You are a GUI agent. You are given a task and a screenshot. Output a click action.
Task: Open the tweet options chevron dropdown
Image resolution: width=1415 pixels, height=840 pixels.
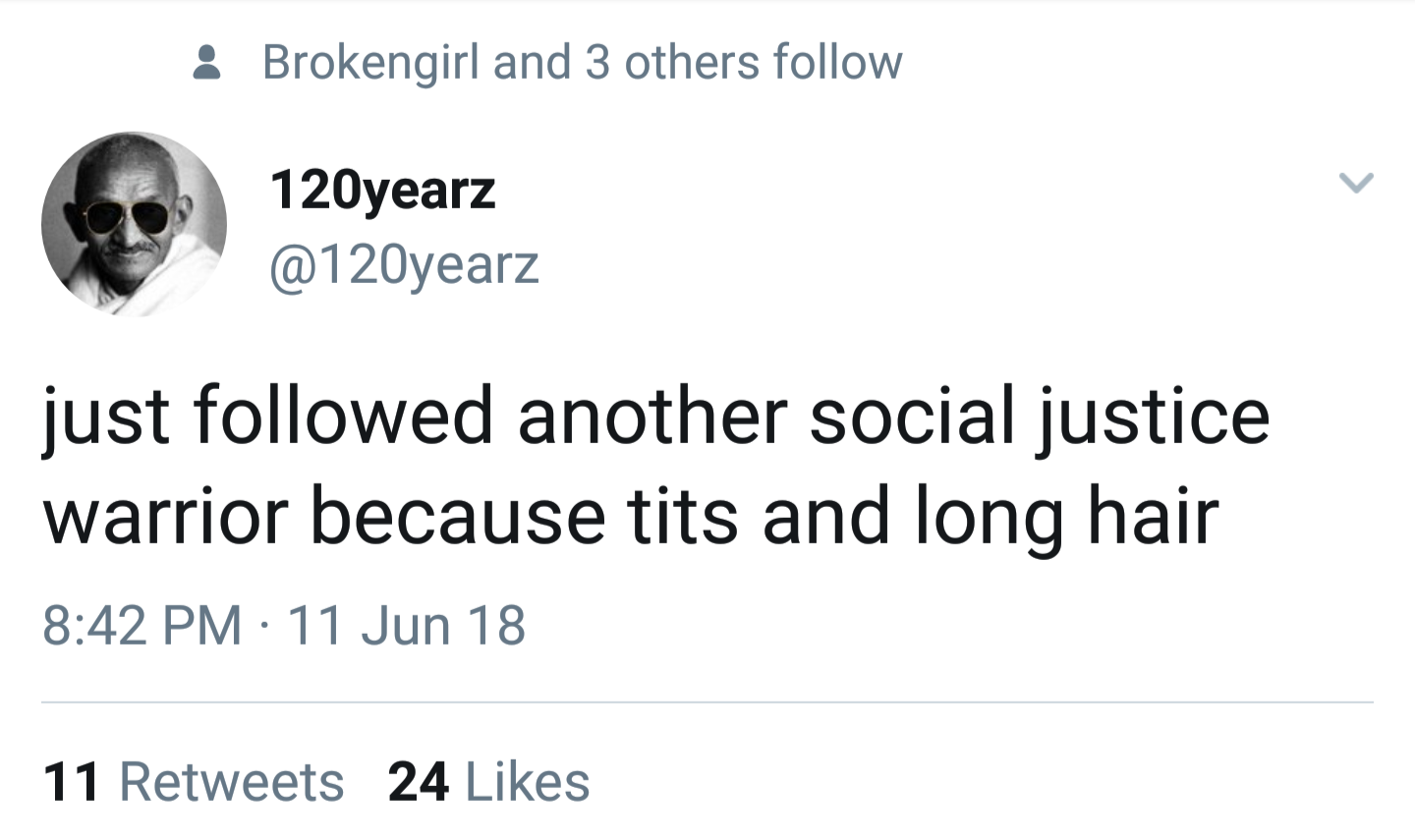[1355, 183]
